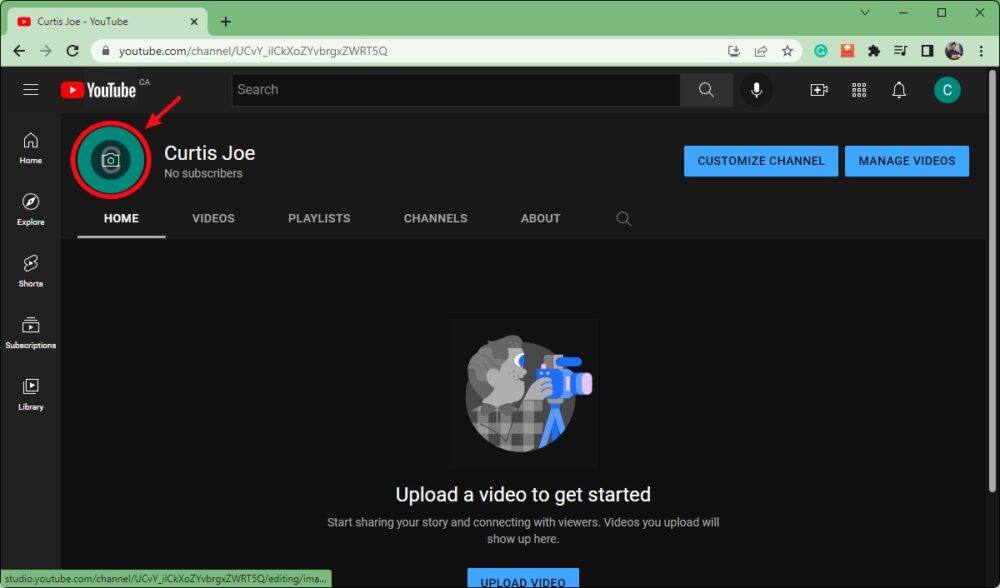Change profile picture via the camera icon
The image size is (1000, 588).
coord(110,160)
